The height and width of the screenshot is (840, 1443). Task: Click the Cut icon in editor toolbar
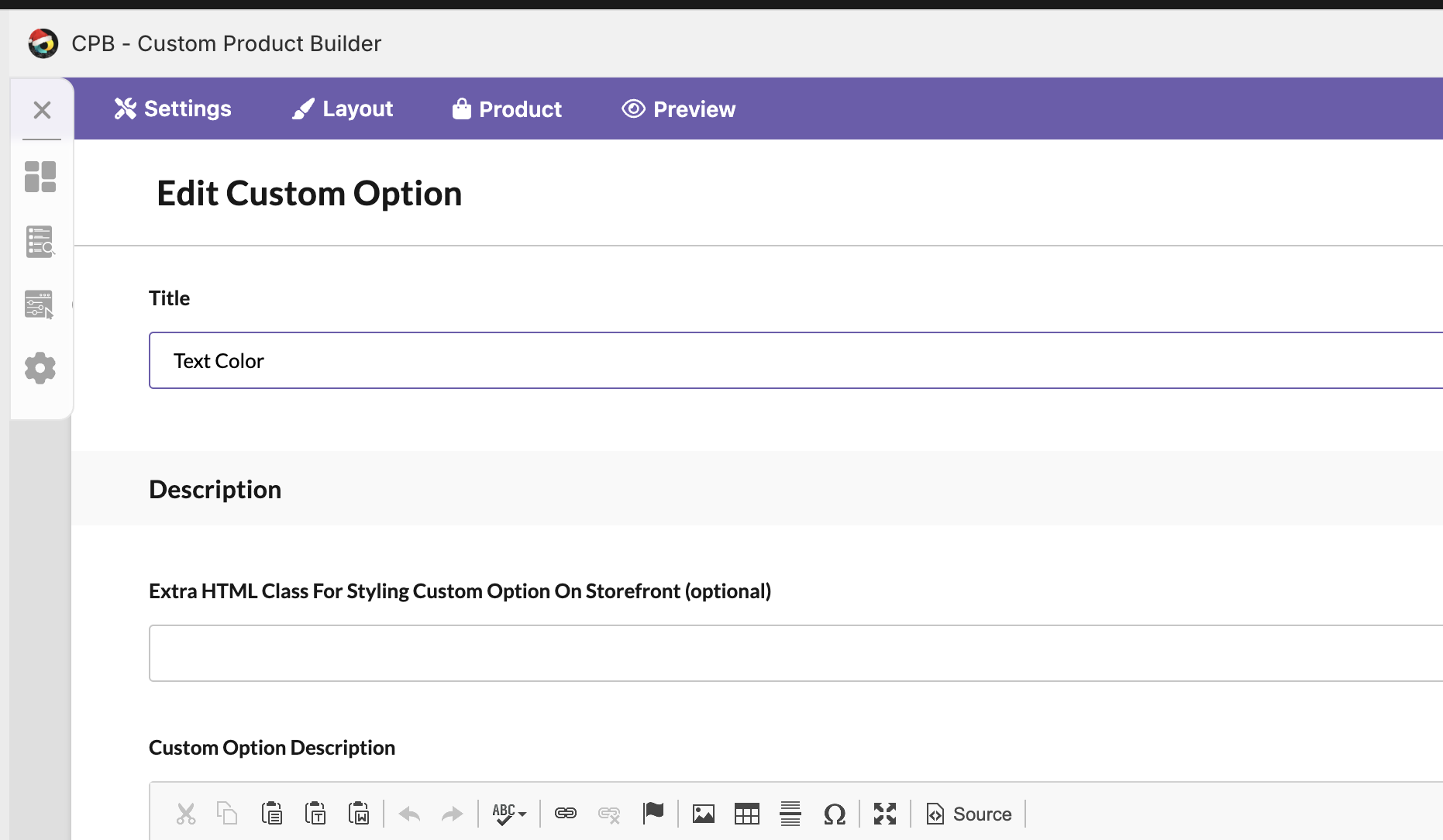tap(186, 814)
